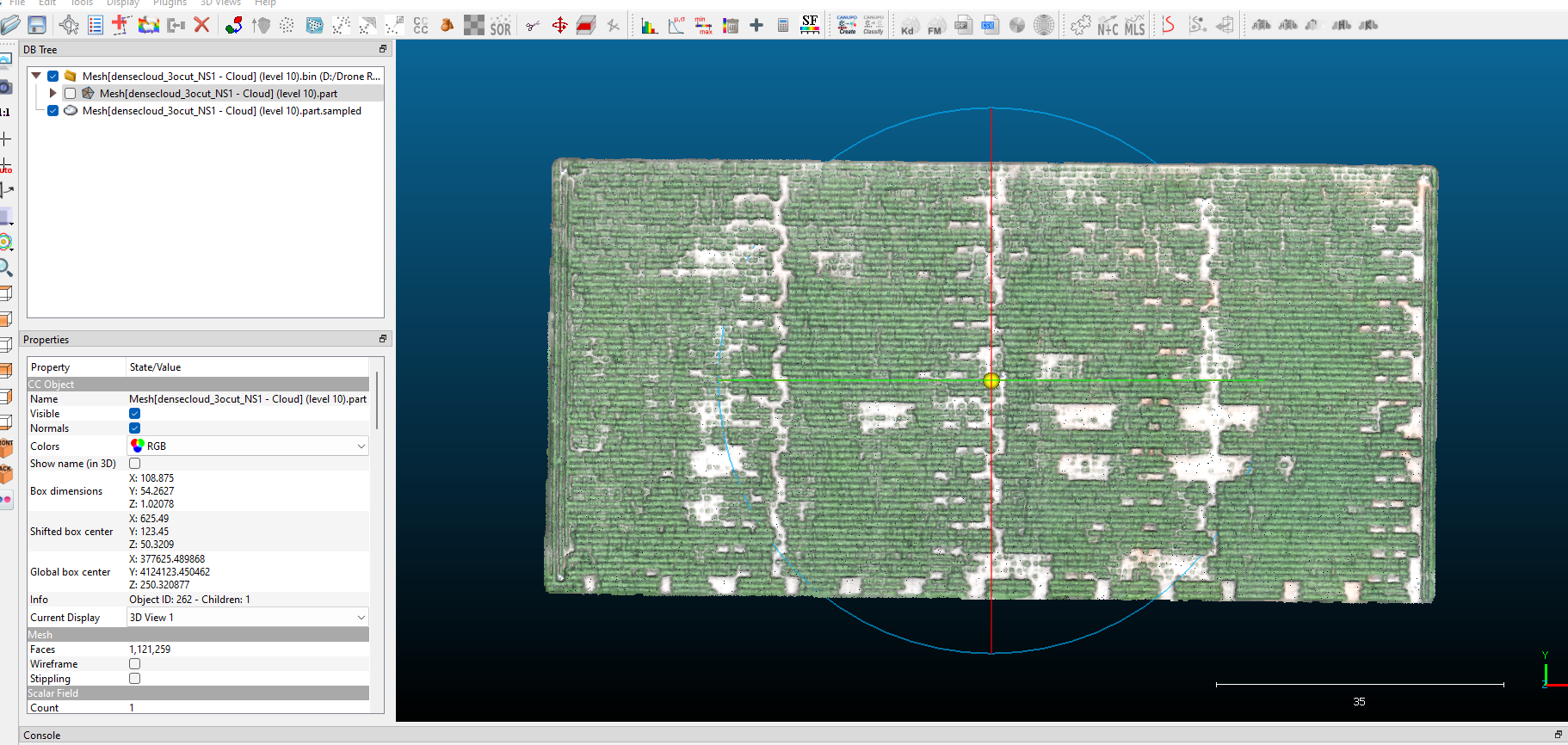
Task: Click the N+C normals plugin icon
Action: coord(1108,25)
